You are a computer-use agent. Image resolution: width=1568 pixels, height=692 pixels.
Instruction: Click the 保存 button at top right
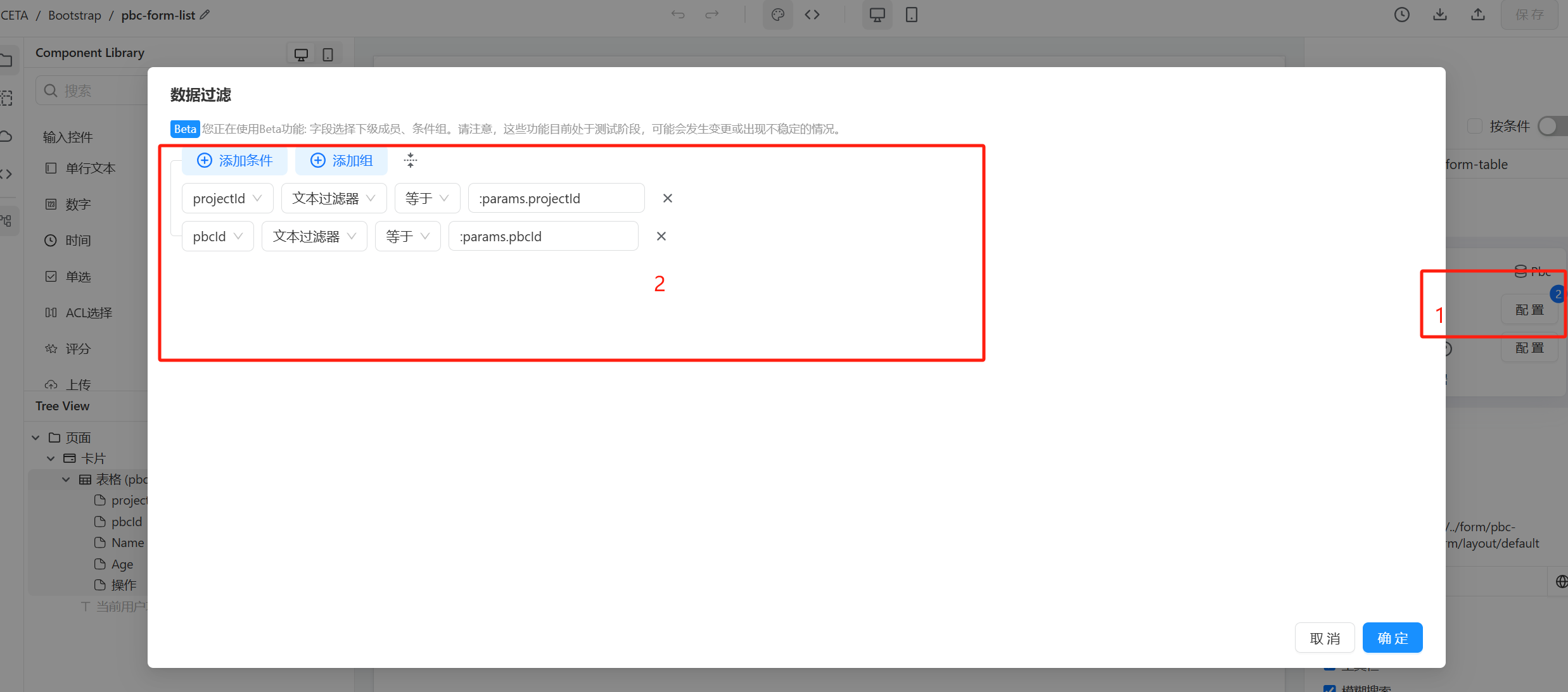tap(1529, 15)
